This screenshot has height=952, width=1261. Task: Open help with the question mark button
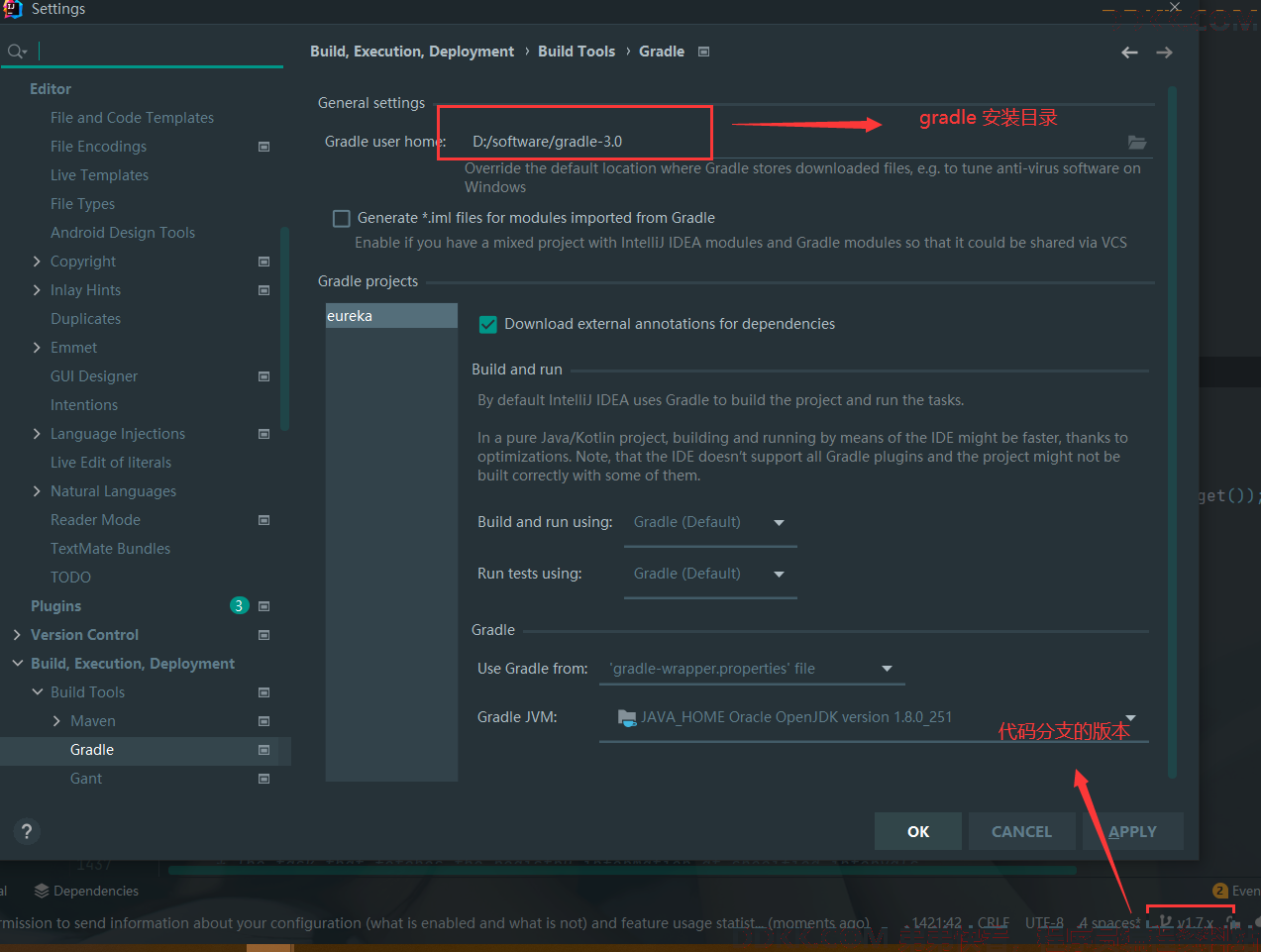27,831
